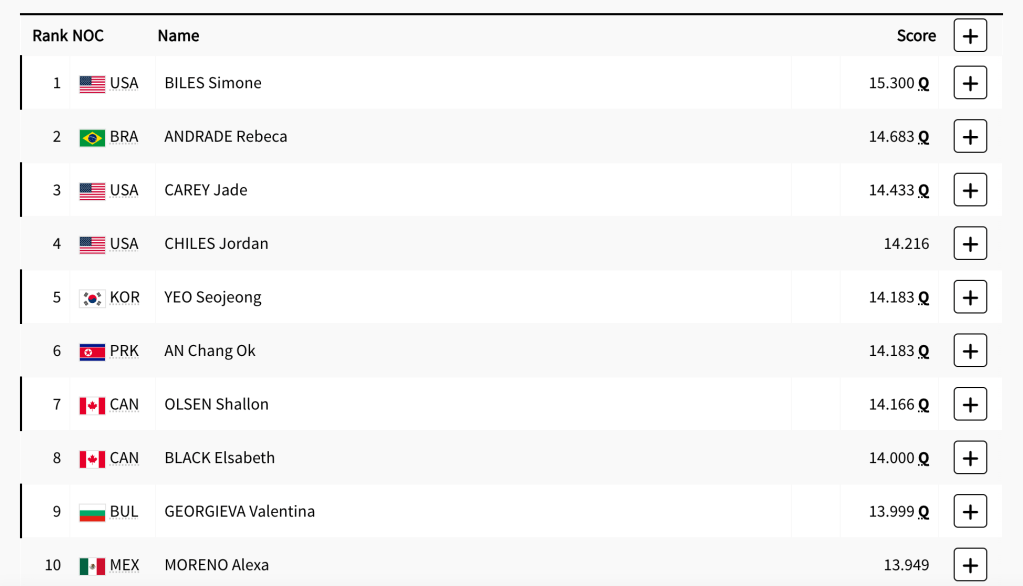Expand BILES Simone score details
Image resolution: width=1023 pixels, height=586 pixels.
[970, 83]
